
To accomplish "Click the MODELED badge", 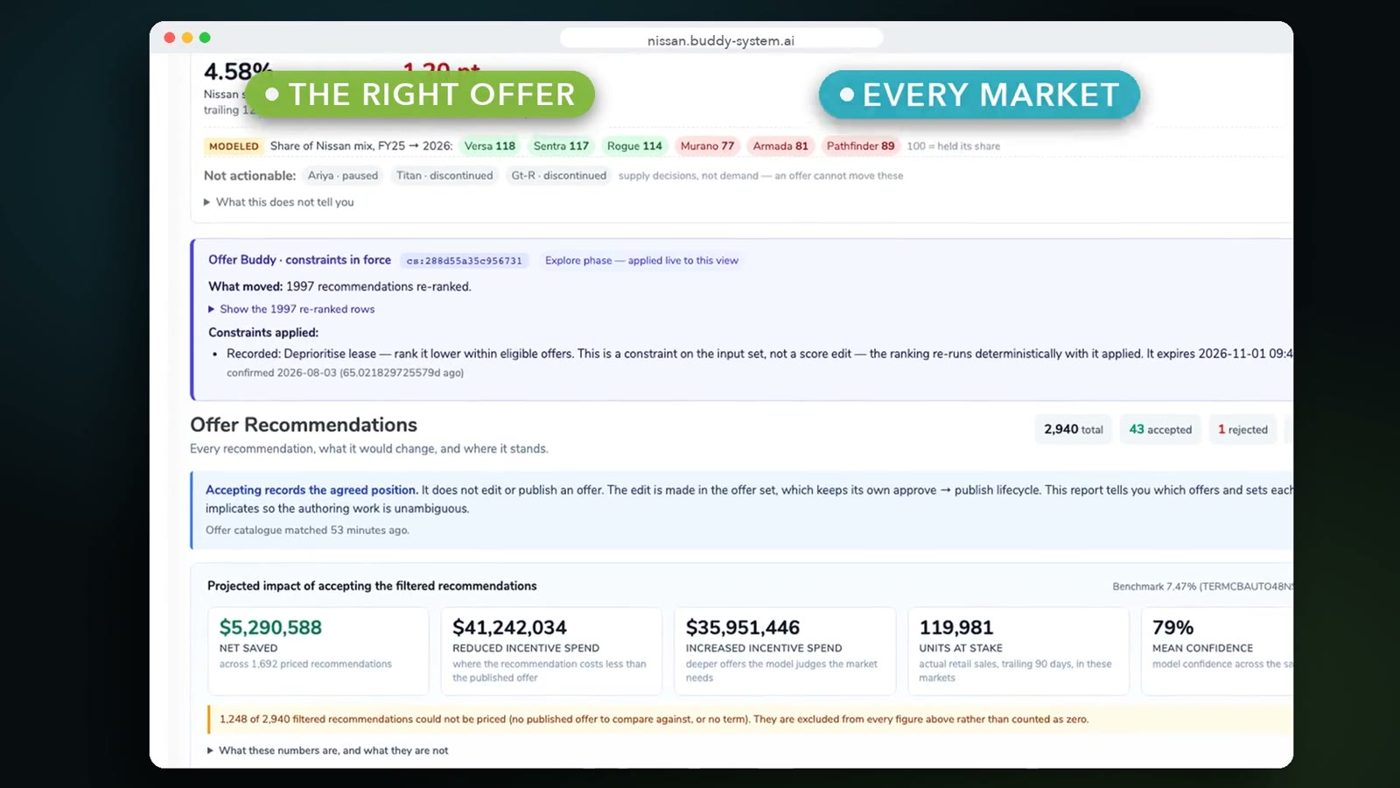I will [234, 146].
